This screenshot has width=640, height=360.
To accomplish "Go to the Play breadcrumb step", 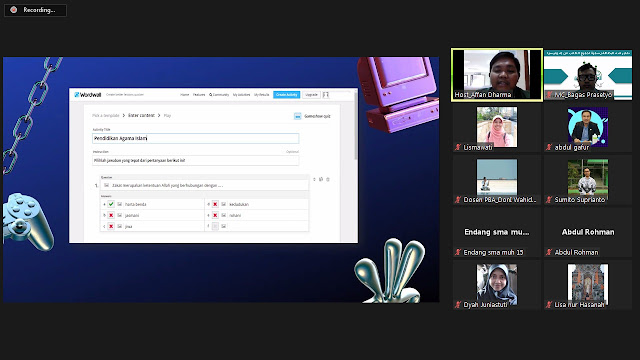I will tap(167, 116).
